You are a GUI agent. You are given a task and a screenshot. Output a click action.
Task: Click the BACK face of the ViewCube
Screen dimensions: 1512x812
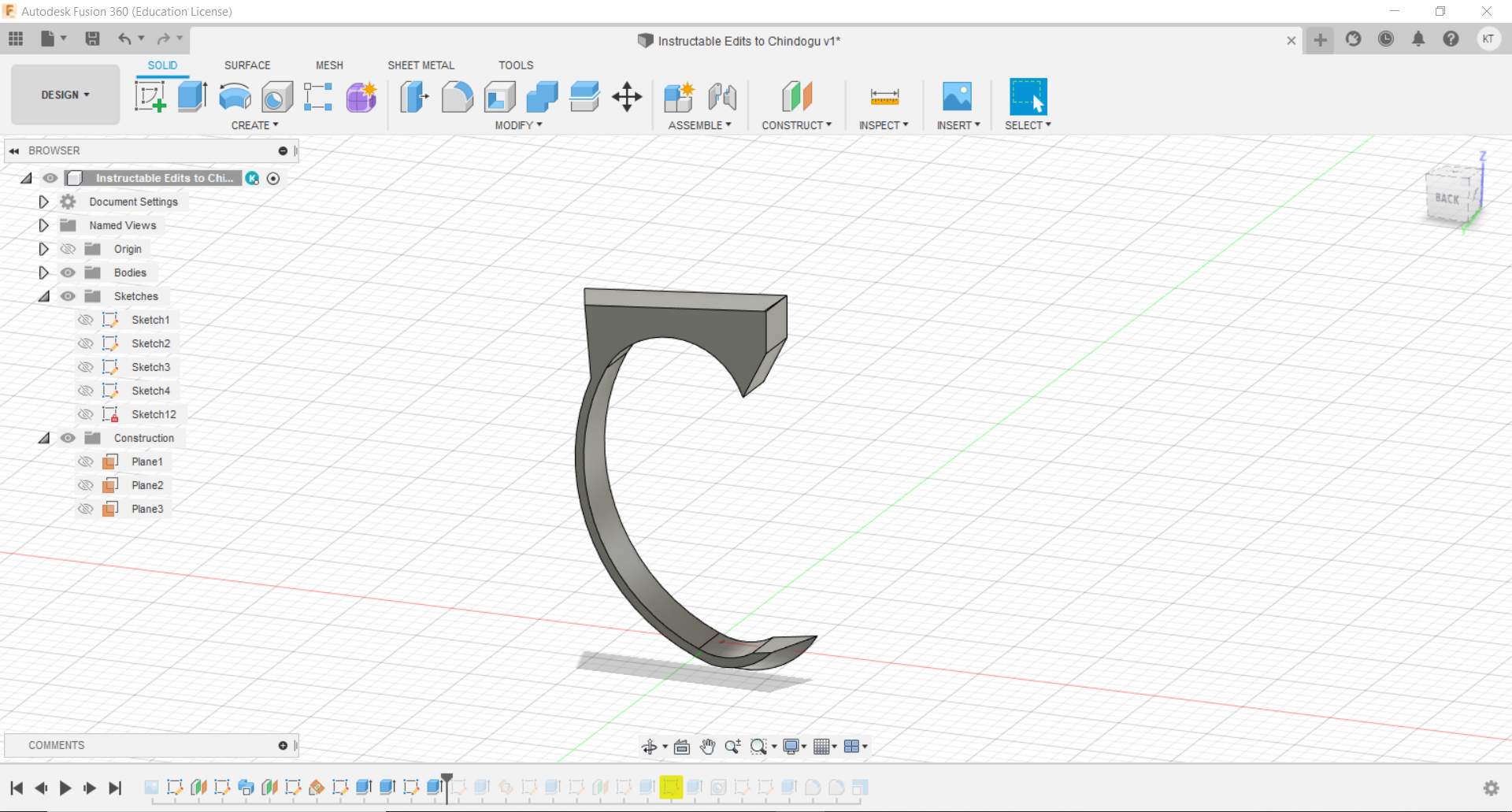click(1447, 198)
